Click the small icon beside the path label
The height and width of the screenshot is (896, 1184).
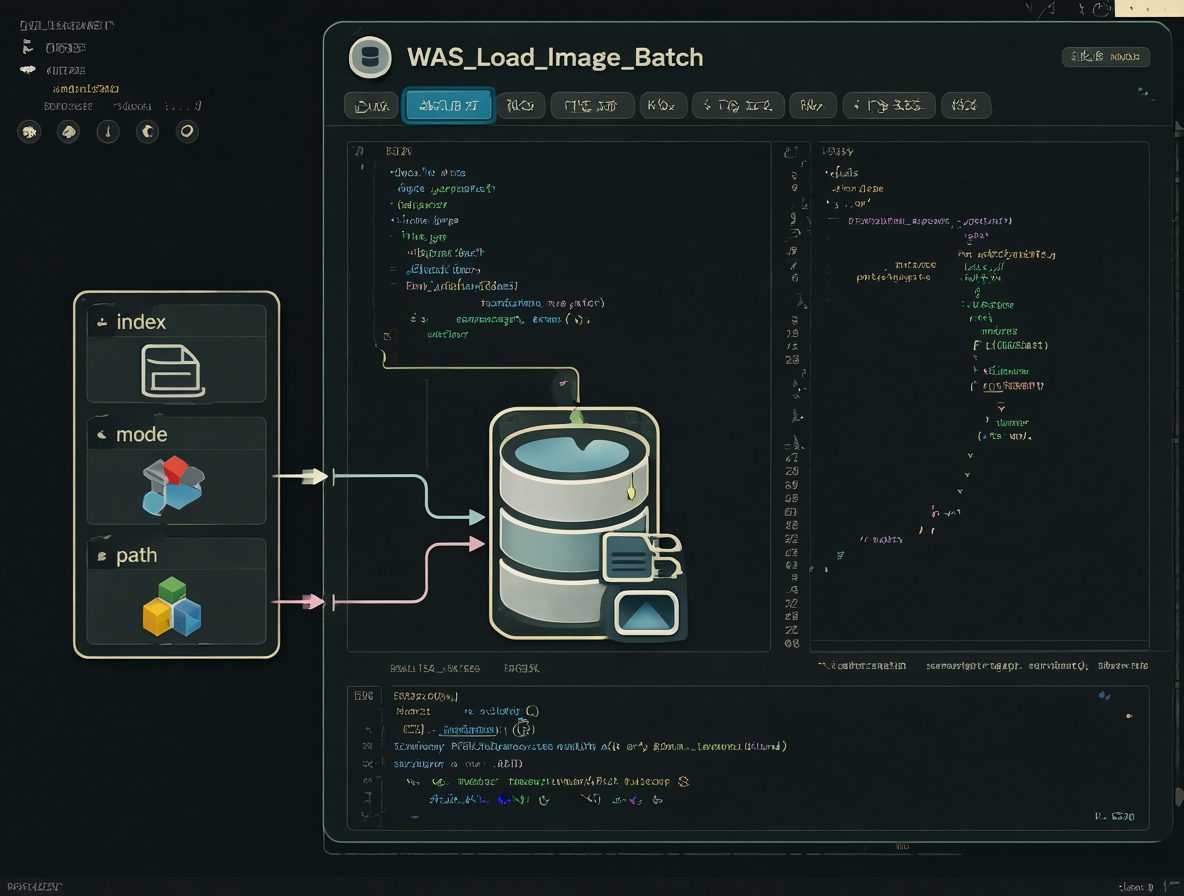click(x=102, y=556)
